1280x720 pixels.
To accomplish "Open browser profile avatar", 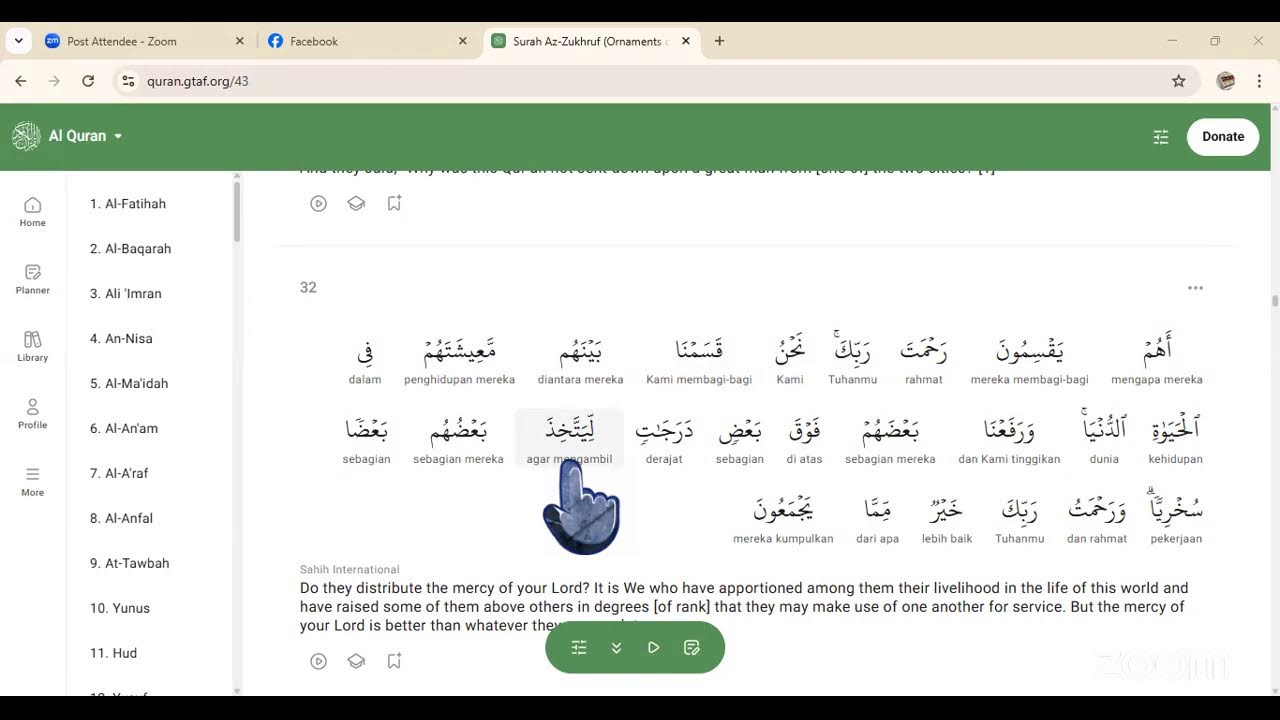I will coord(1226,81).
